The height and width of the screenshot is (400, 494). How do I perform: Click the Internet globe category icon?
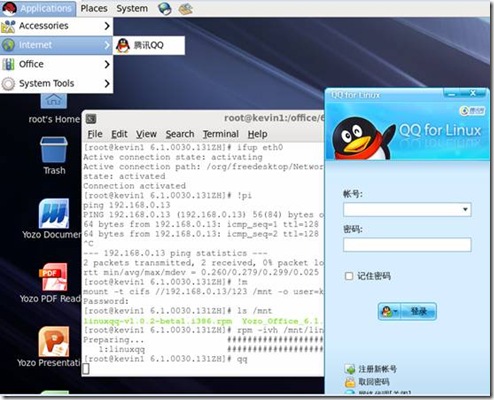pos(8,45)
